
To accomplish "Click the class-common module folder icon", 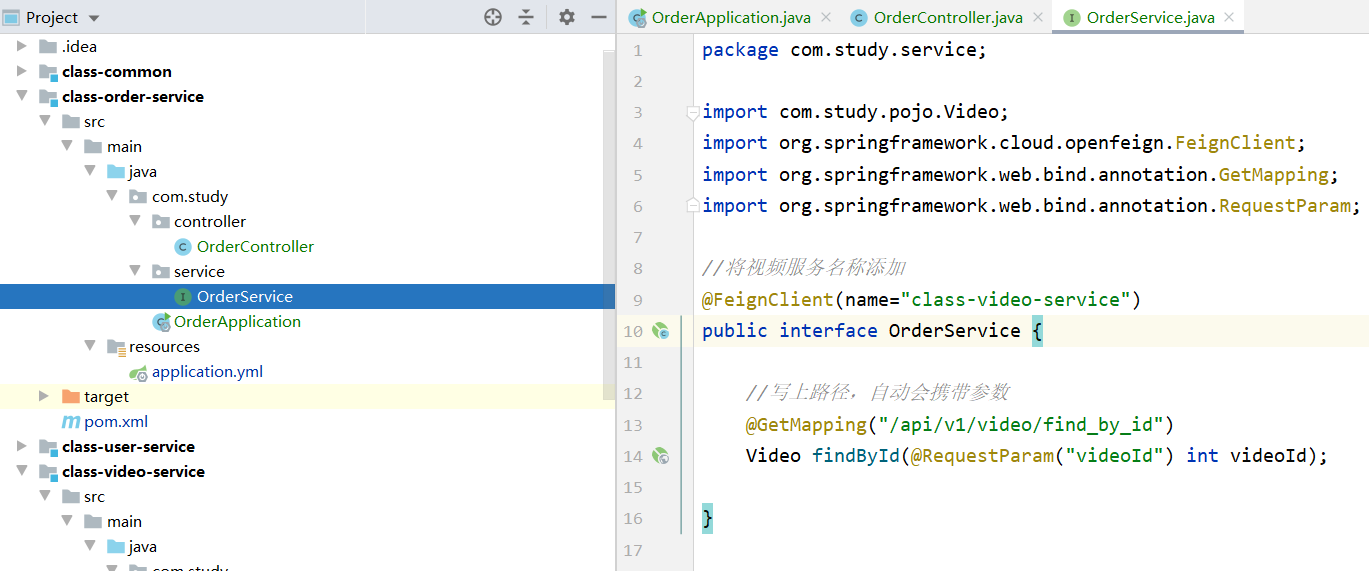I will coord(48,72).
